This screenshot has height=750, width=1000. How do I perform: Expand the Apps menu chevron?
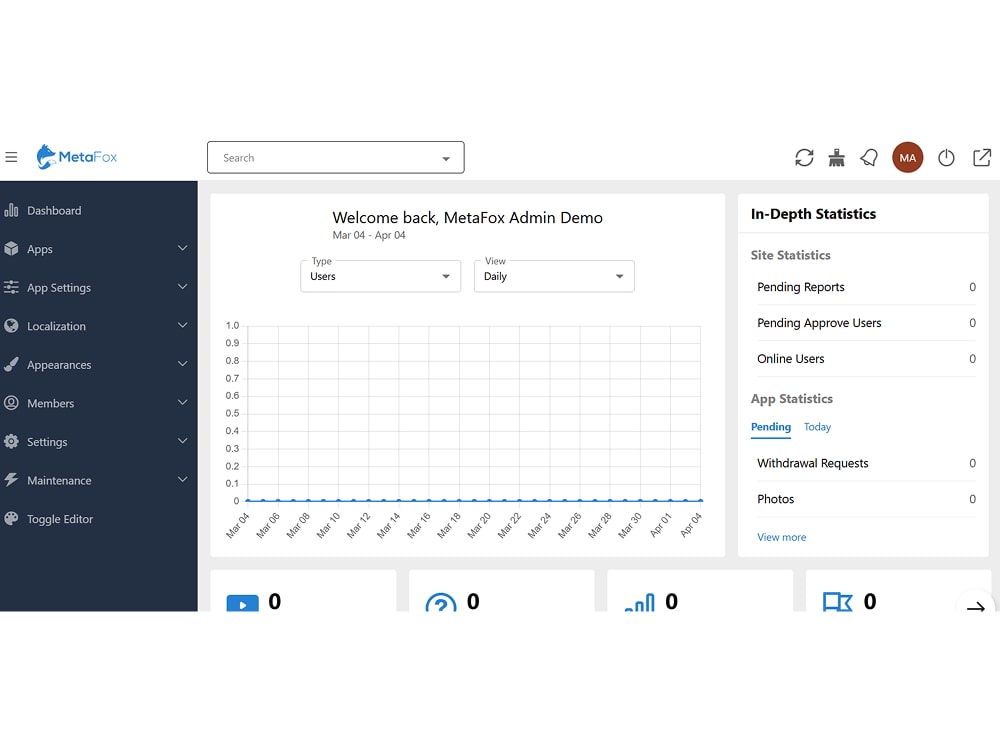coord(182,248)
